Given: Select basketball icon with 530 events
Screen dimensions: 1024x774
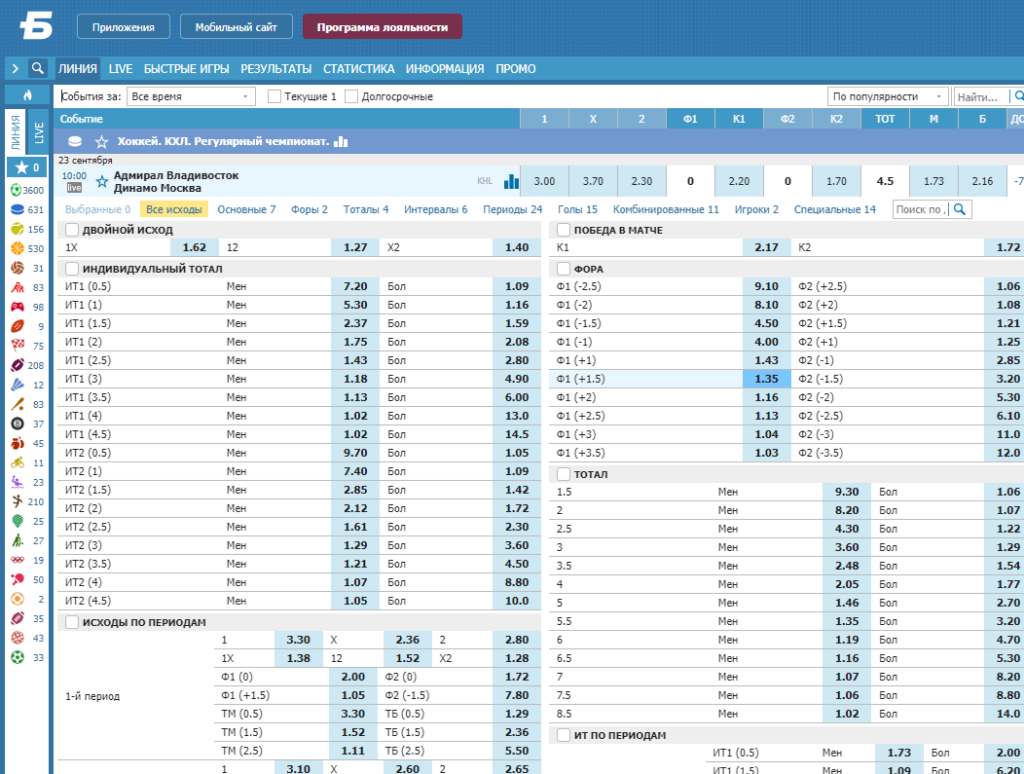Looking at the screenshot, I should tap(17, 248).
